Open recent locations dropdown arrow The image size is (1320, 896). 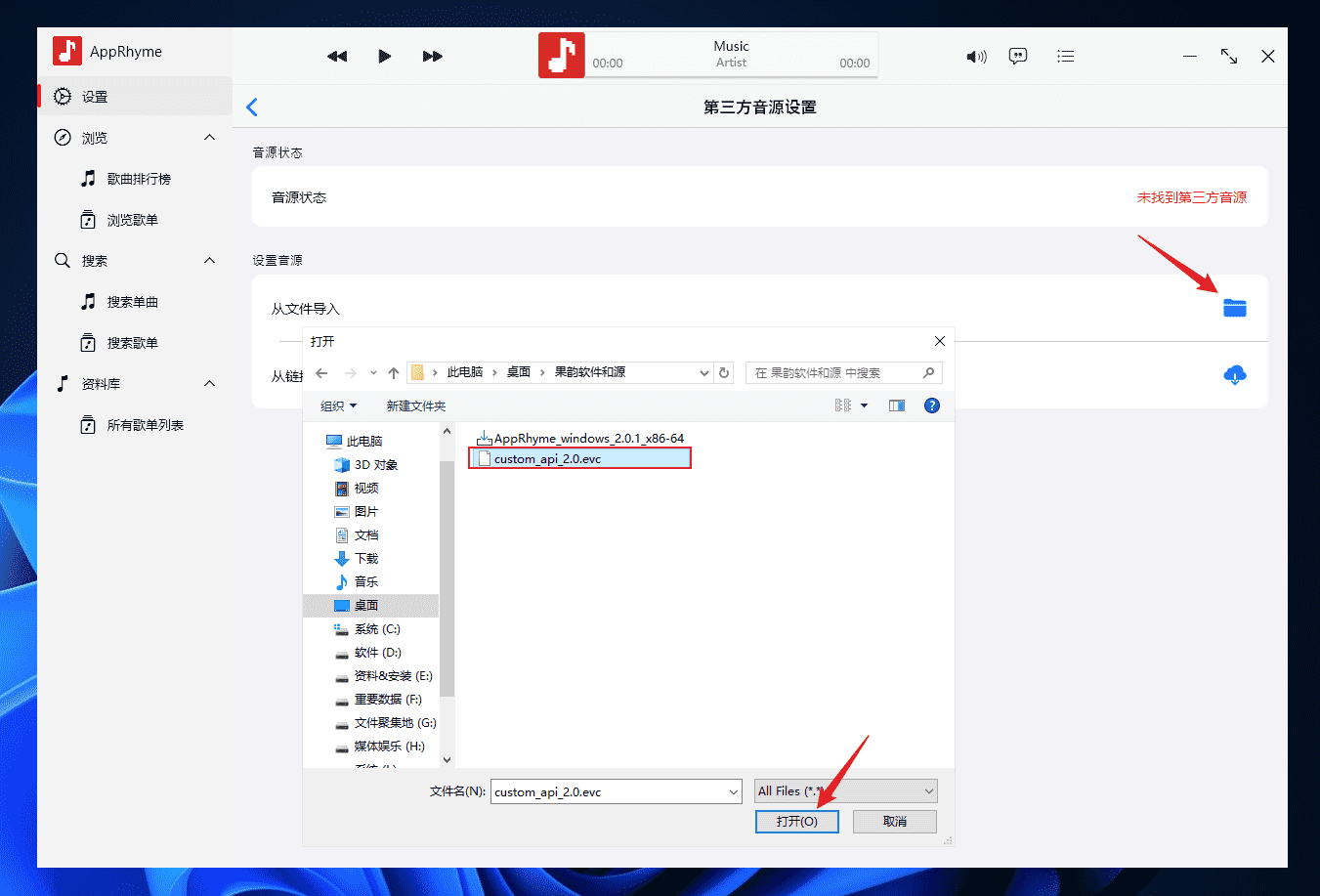(373, 373)
